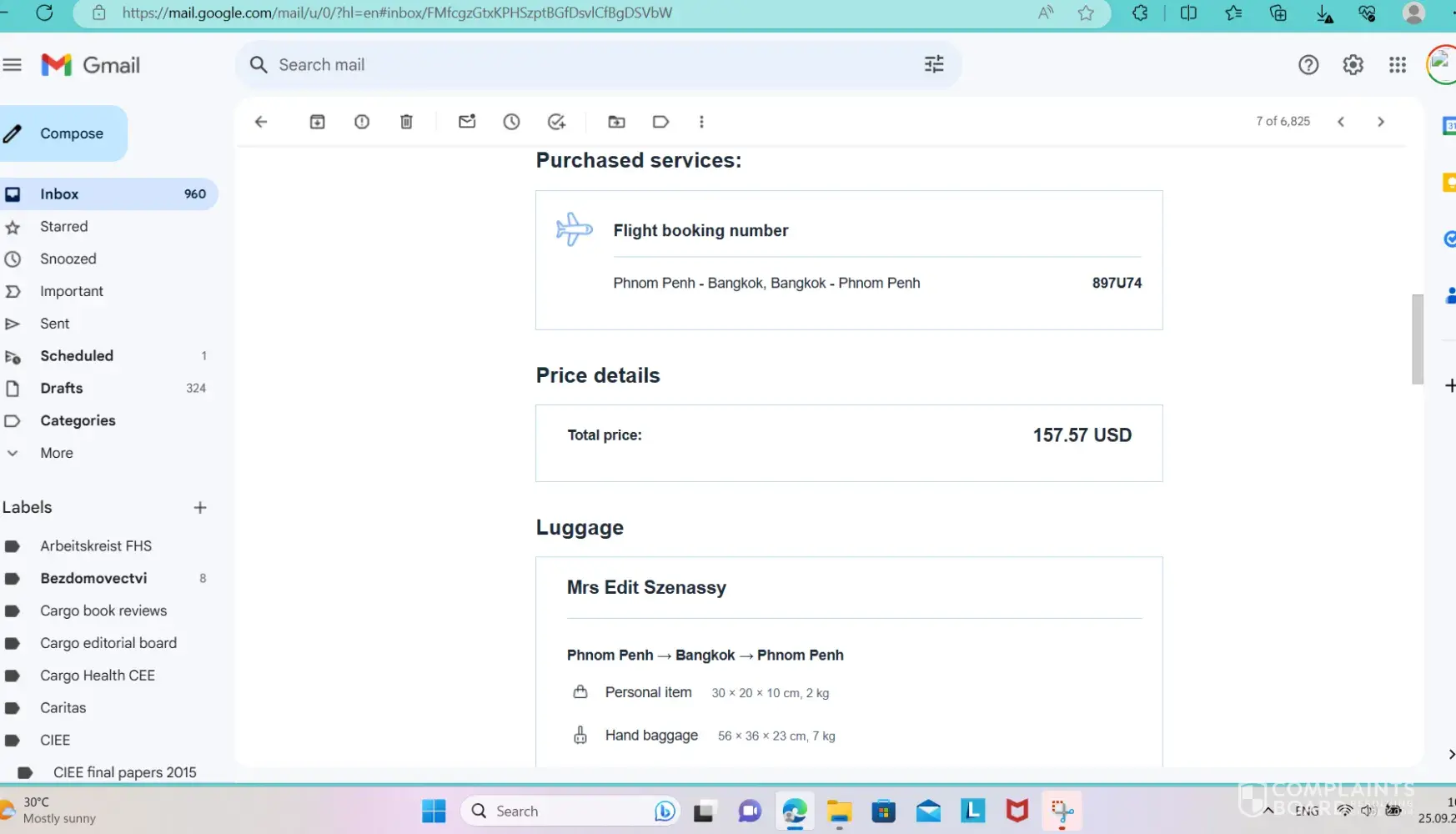Open the email toolbar's More options menu

[x=701, y=122]
